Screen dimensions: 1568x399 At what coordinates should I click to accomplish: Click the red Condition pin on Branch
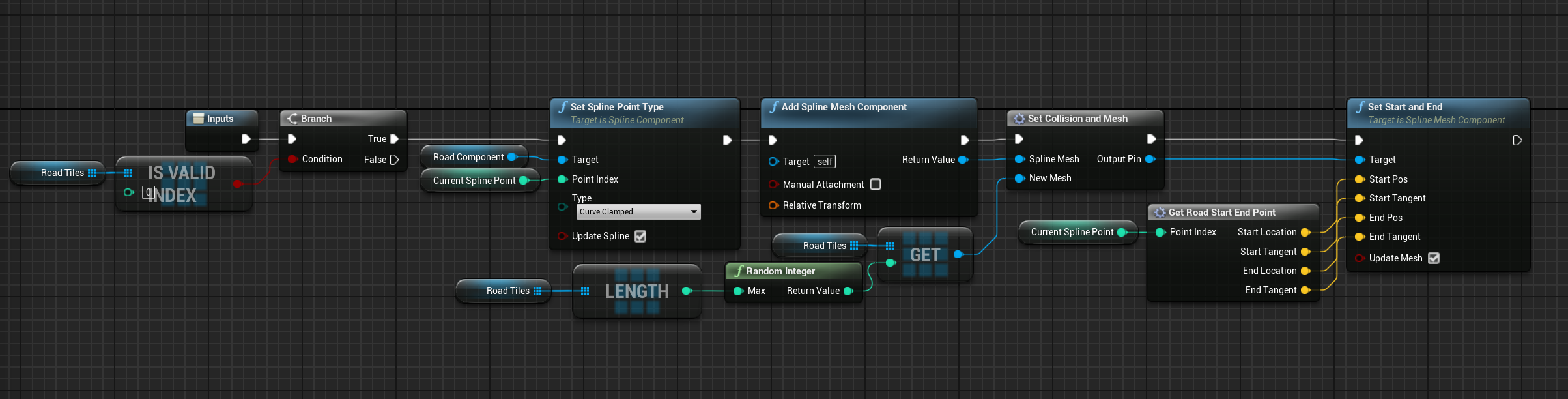[292, 159]
